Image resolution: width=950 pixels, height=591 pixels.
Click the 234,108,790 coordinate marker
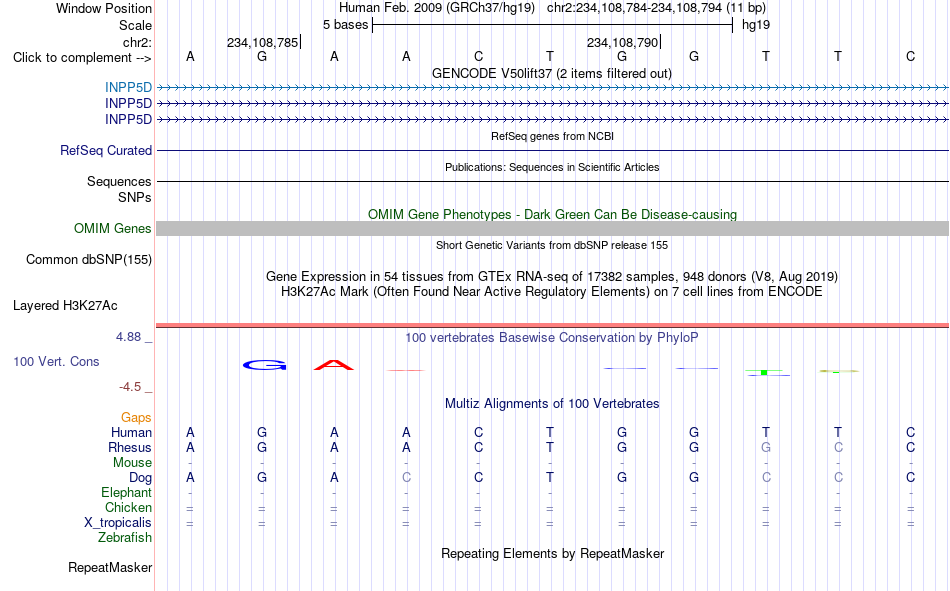[622, 42]
